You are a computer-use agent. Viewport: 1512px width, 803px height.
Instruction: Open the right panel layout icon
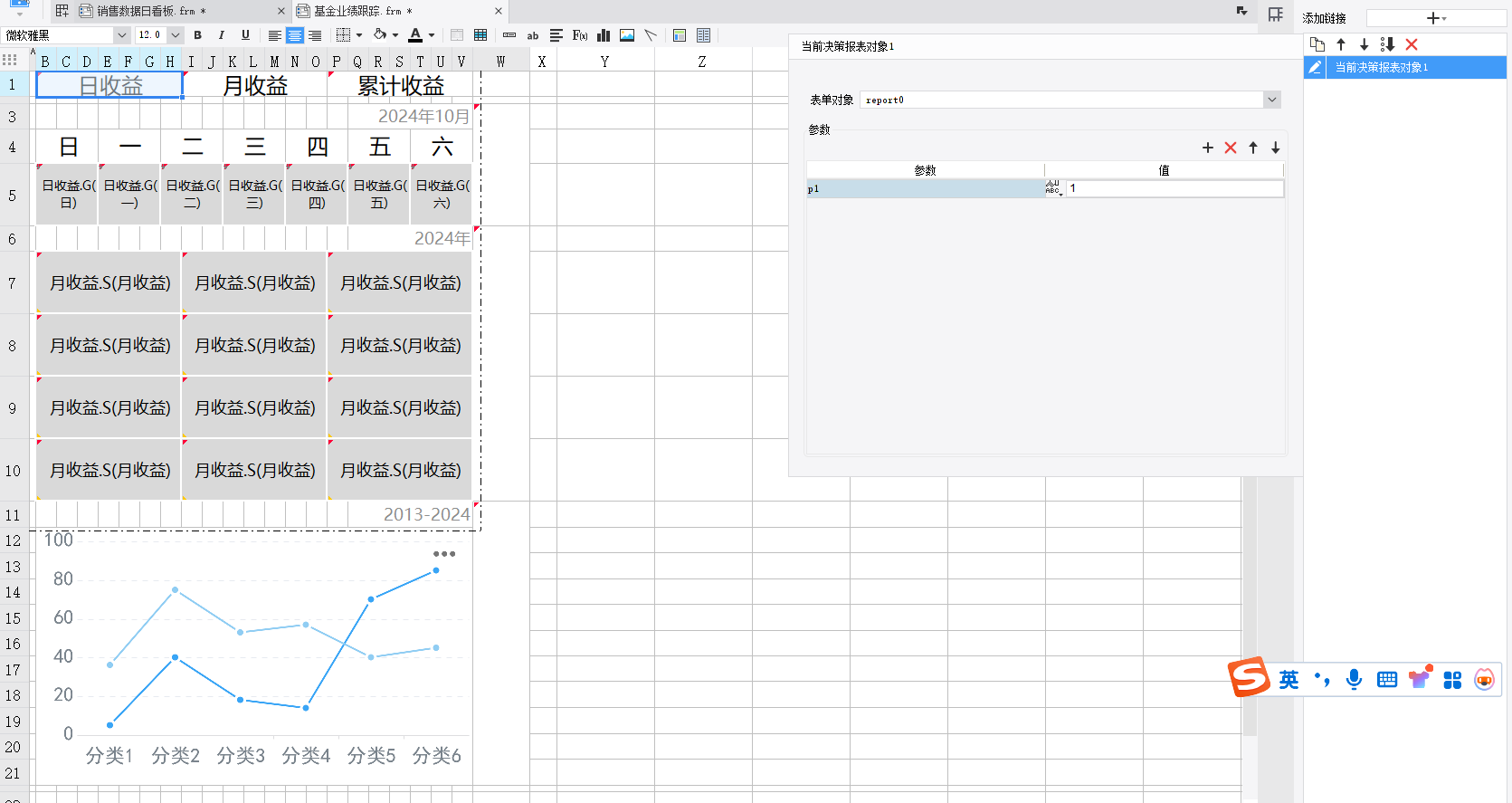(x=1276, y=14)
